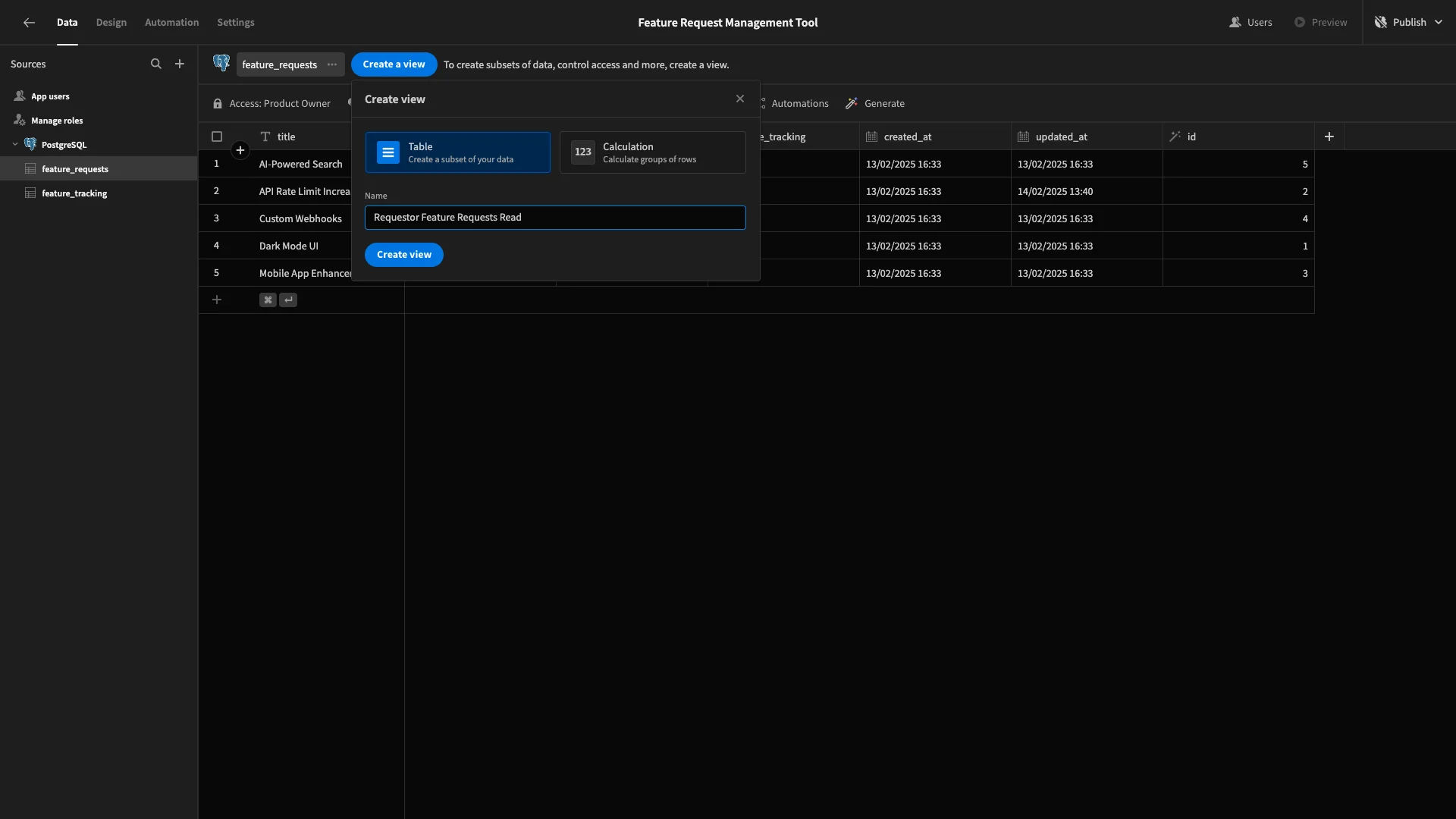The image size is (1456, 819).
Task: Click the Users button label
Action: coord(1260,23)
